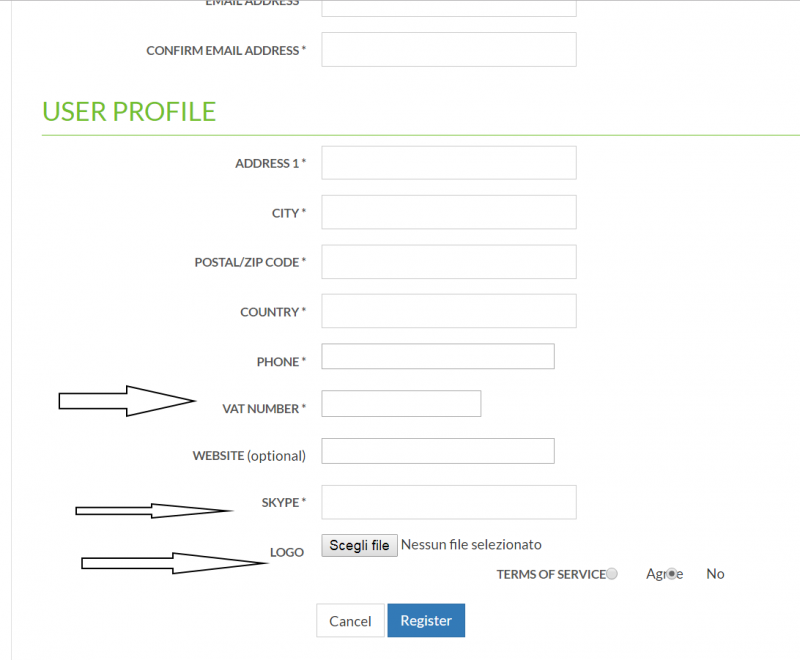Cancel the registration form
The height and width of the screenshot is (660, 800).
[x=350, y=621]
